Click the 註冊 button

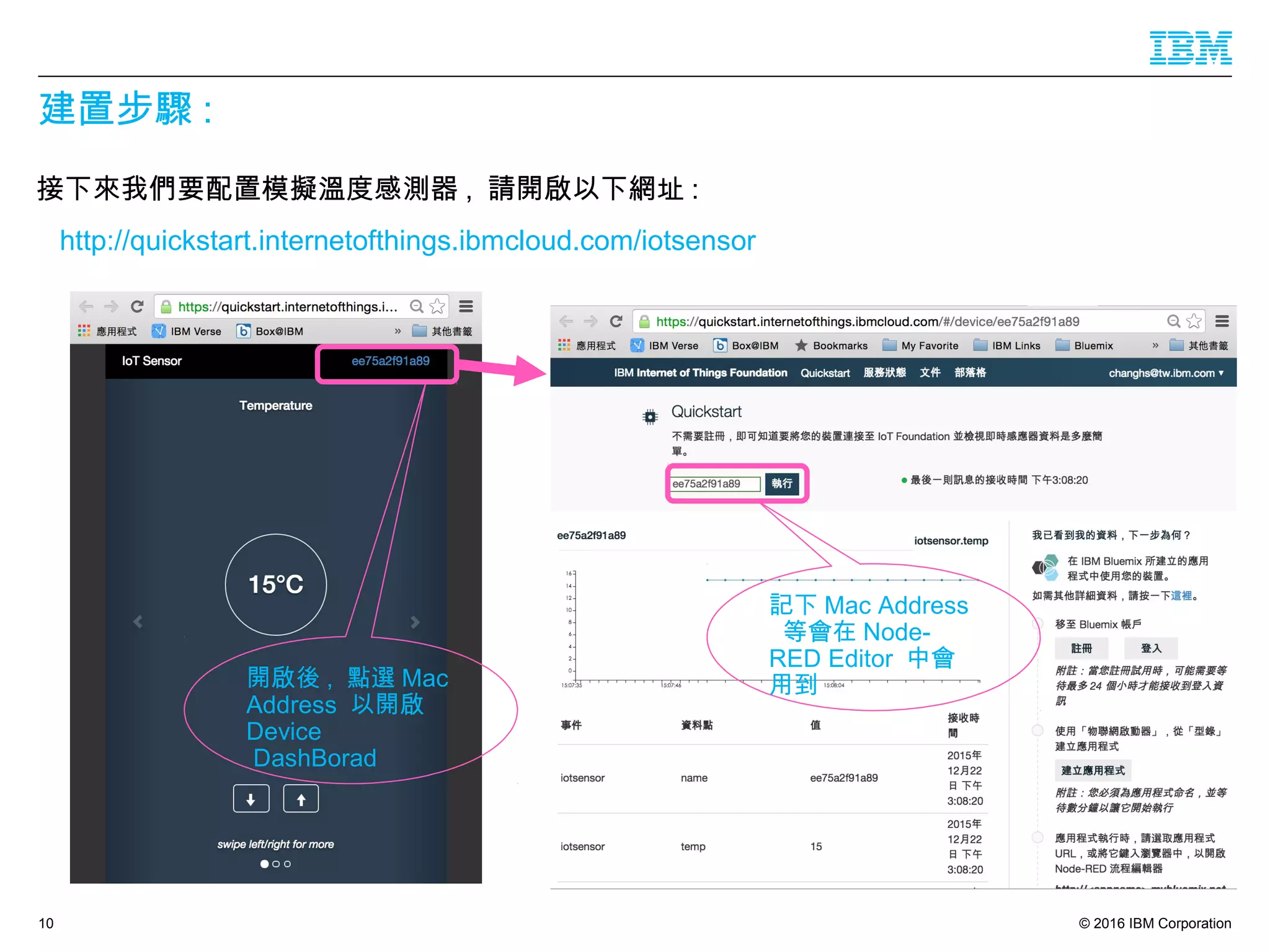pyautogui.click(x=1082, y=648)
